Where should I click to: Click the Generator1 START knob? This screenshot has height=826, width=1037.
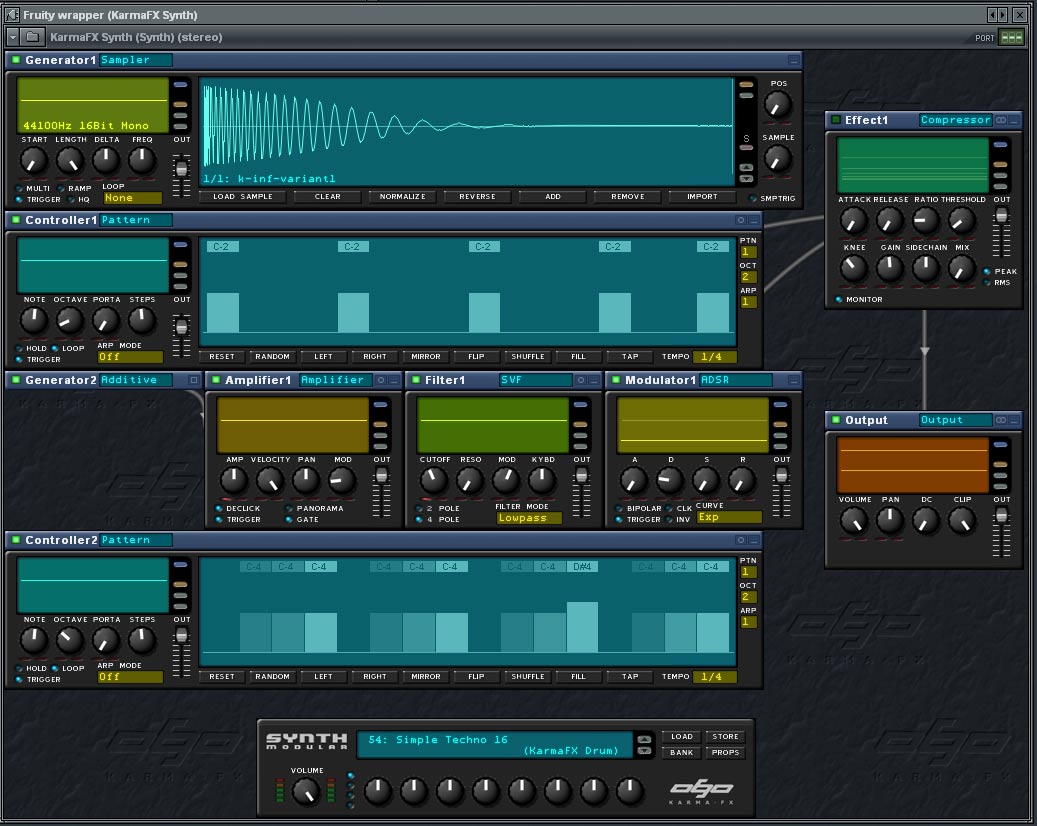click(33, 161)
